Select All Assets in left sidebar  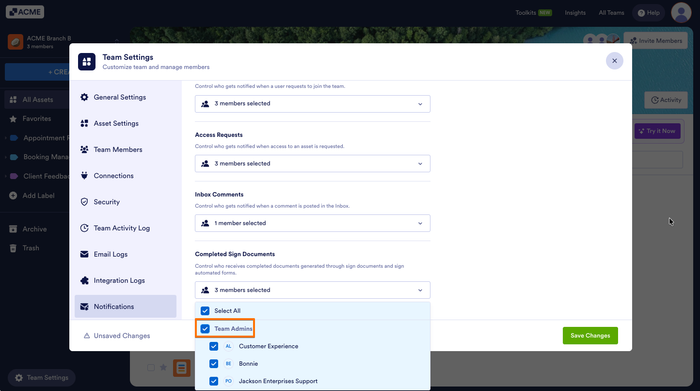pyautogui.click(x=37, y=100)
